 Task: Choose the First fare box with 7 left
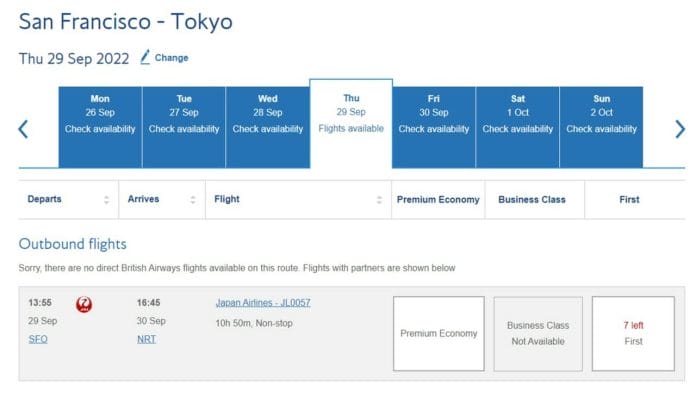tap(633, 333)
